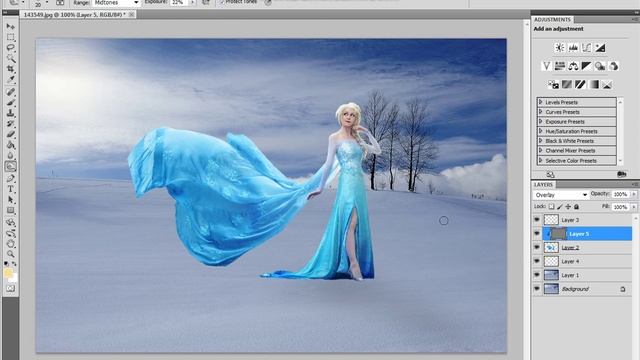Select the Hand tool
640x360 pixels.
pyautogui.click(x=11, y=244)
